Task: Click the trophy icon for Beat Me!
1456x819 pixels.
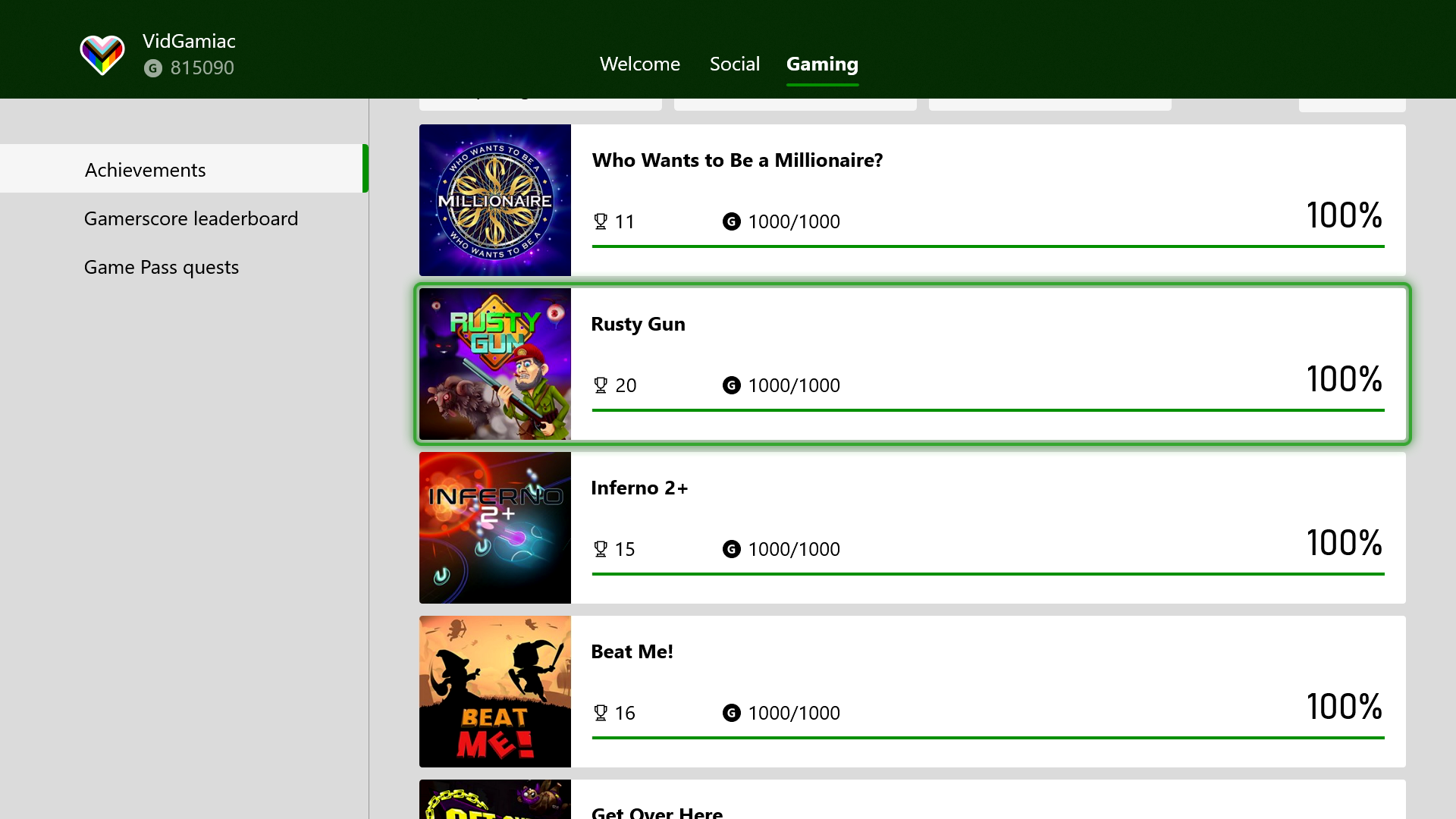Action: pyautogui.click(x=601, y=713)
